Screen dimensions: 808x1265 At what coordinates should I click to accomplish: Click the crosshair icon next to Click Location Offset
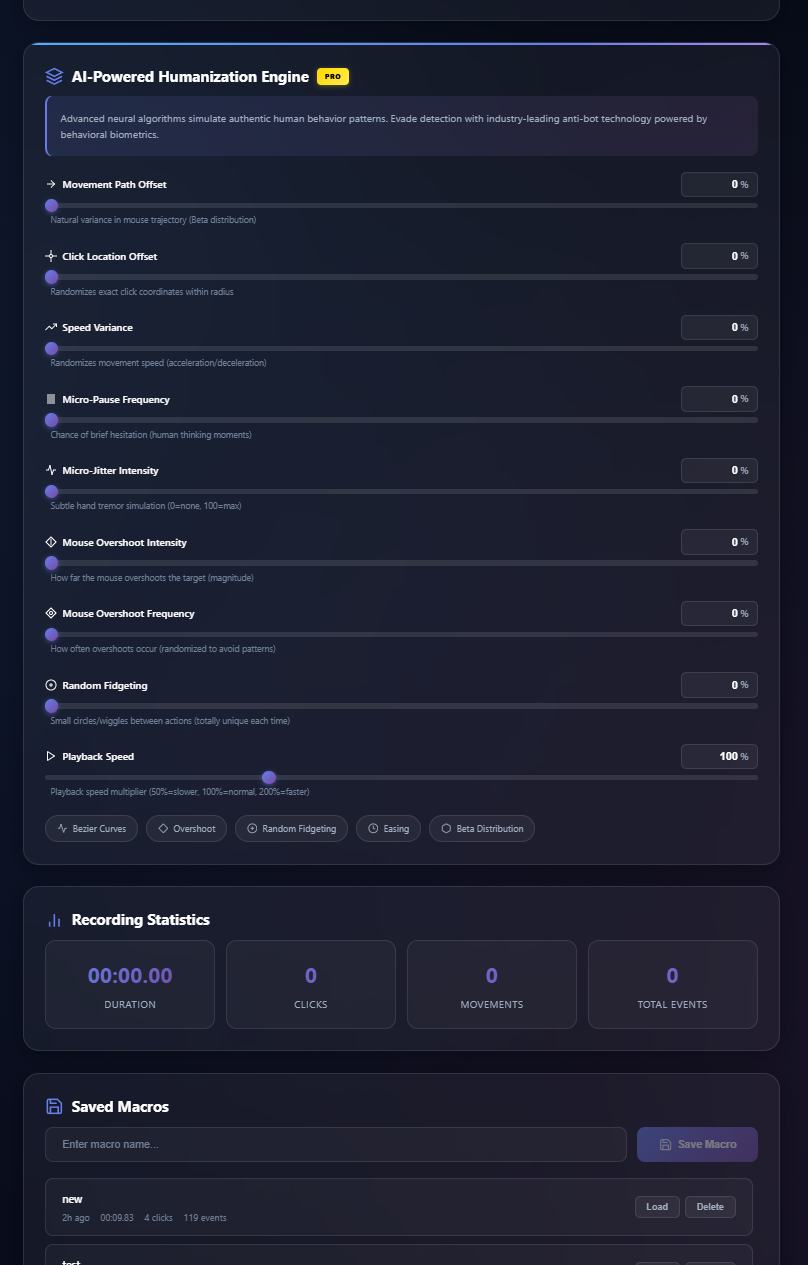point(50,256)
